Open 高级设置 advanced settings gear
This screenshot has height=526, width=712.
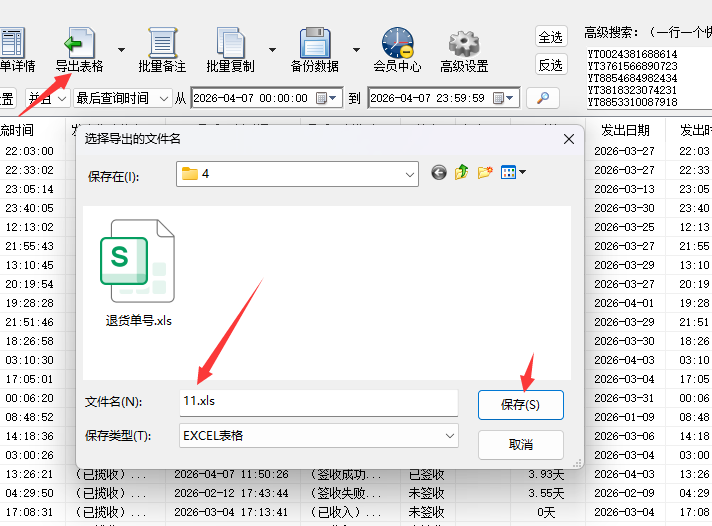[463, 48]
